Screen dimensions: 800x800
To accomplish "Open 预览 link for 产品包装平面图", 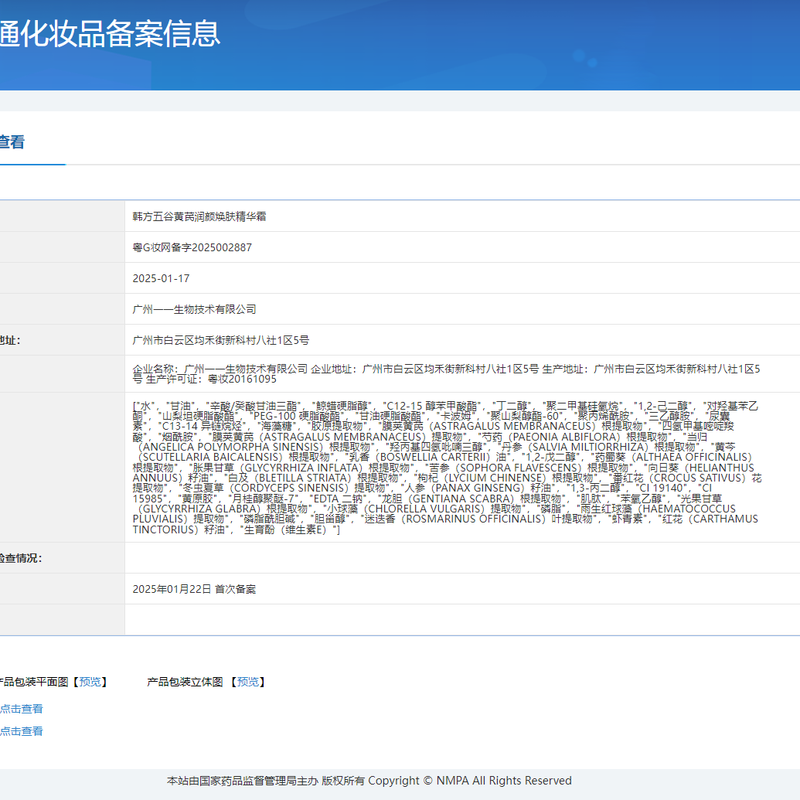I will [90, 682].
